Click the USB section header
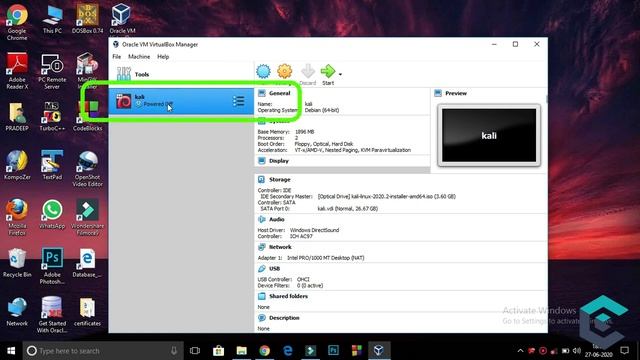 [x=274, y=269]
